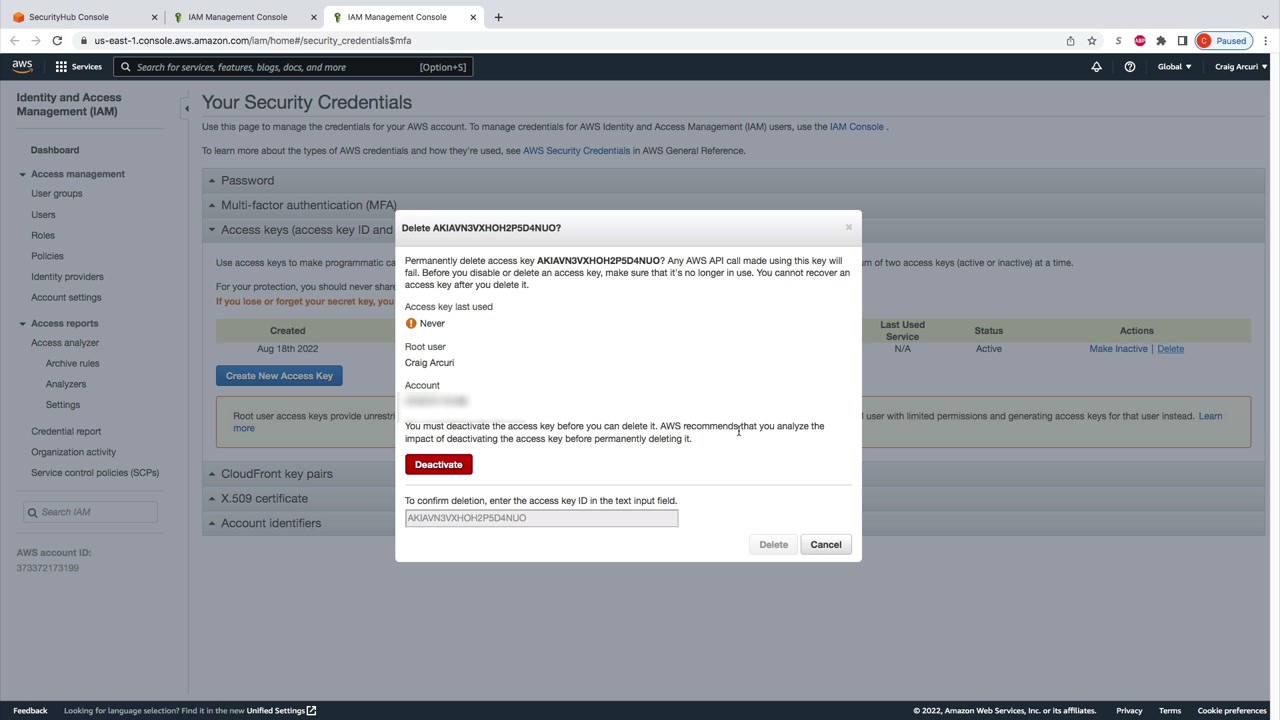Click the Feedback link in the footer
The image size is (1280, 720).
point(30,711)
